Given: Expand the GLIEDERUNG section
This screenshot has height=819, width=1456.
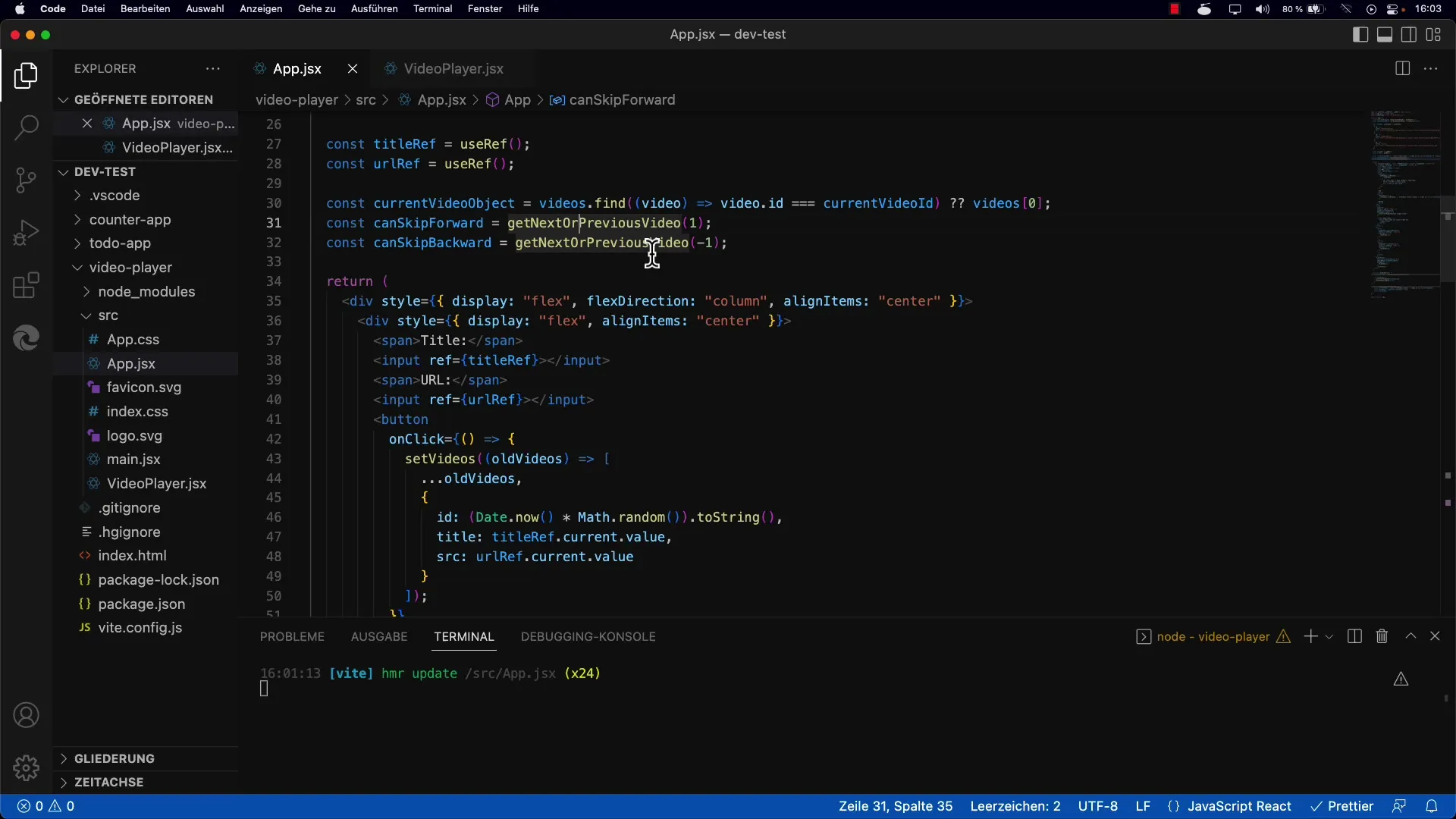Looking at the screenshot, I should [x=114, y=758].
